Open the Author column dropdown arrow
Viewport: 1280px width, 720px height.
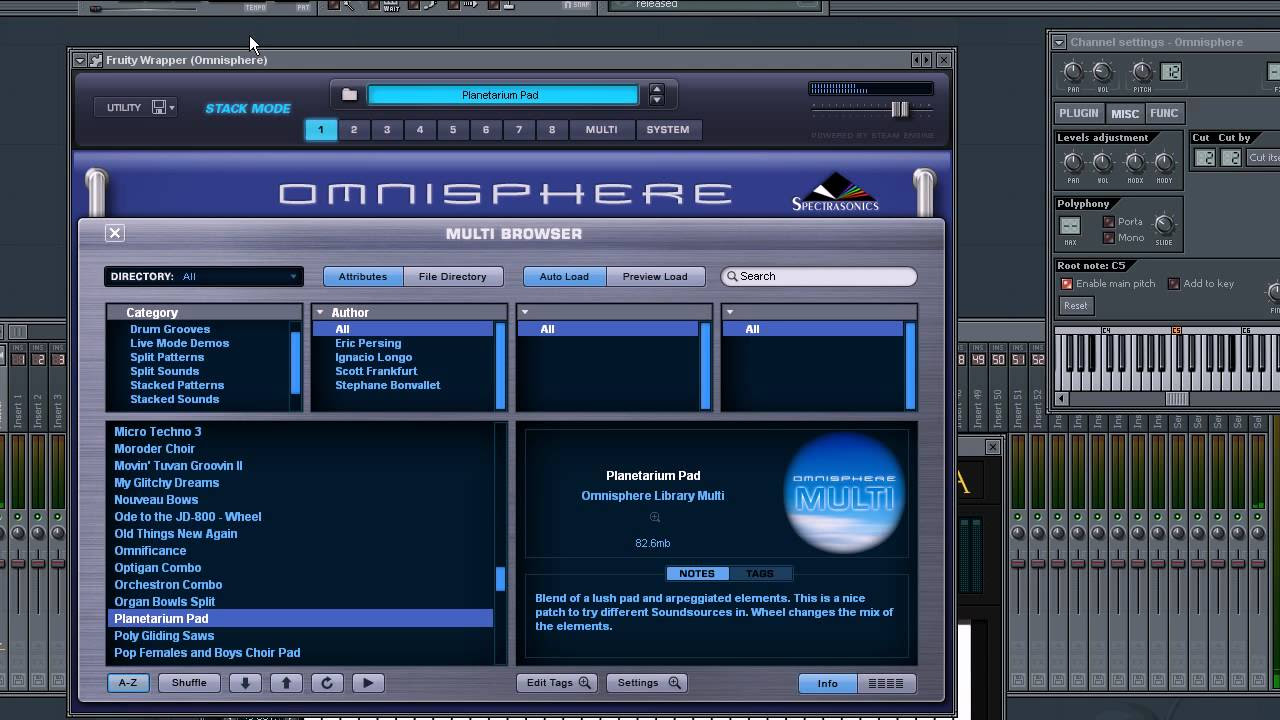(320, 312)
